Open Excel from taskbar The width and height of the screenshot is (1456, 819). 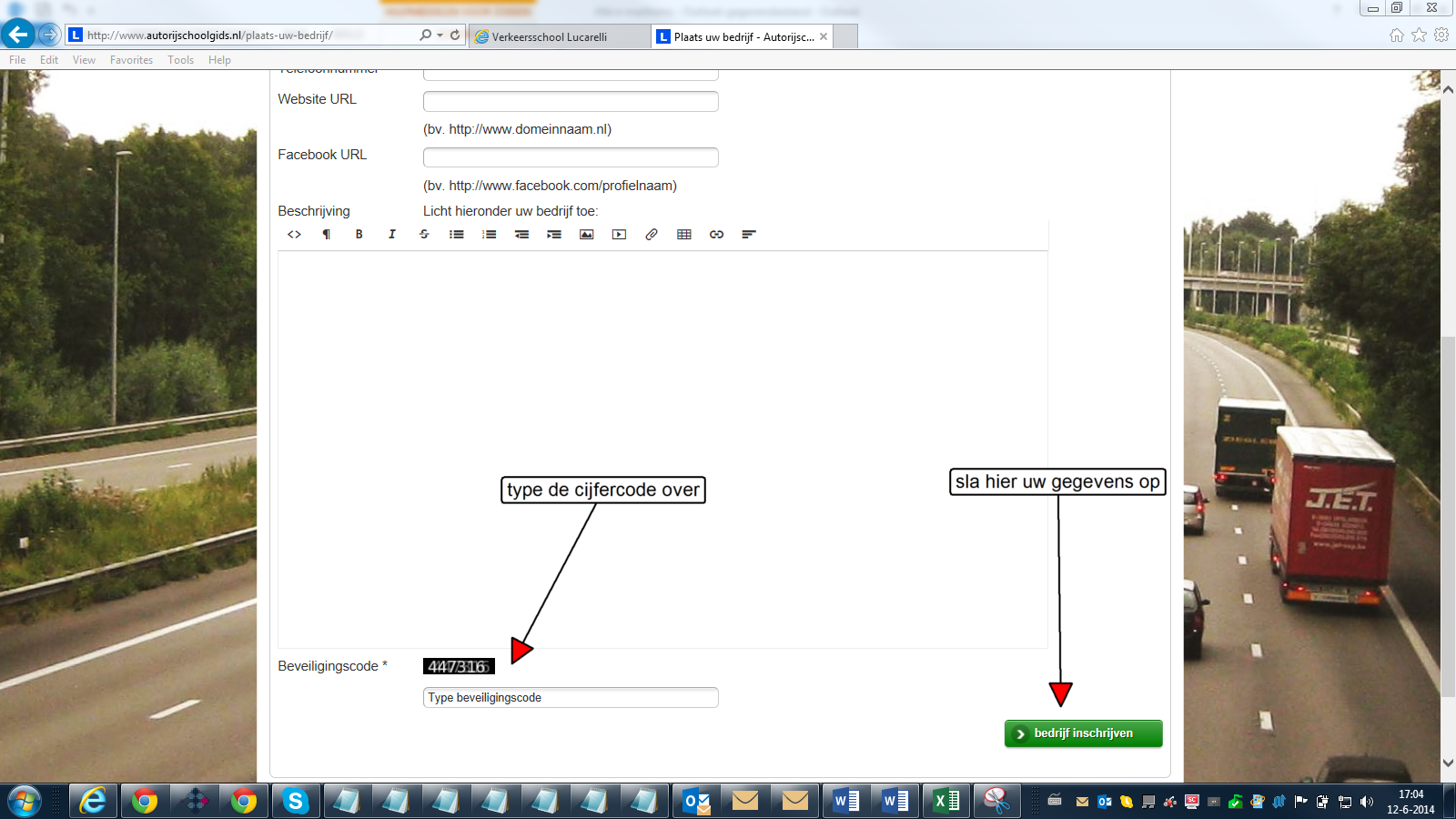click(946, 802)
